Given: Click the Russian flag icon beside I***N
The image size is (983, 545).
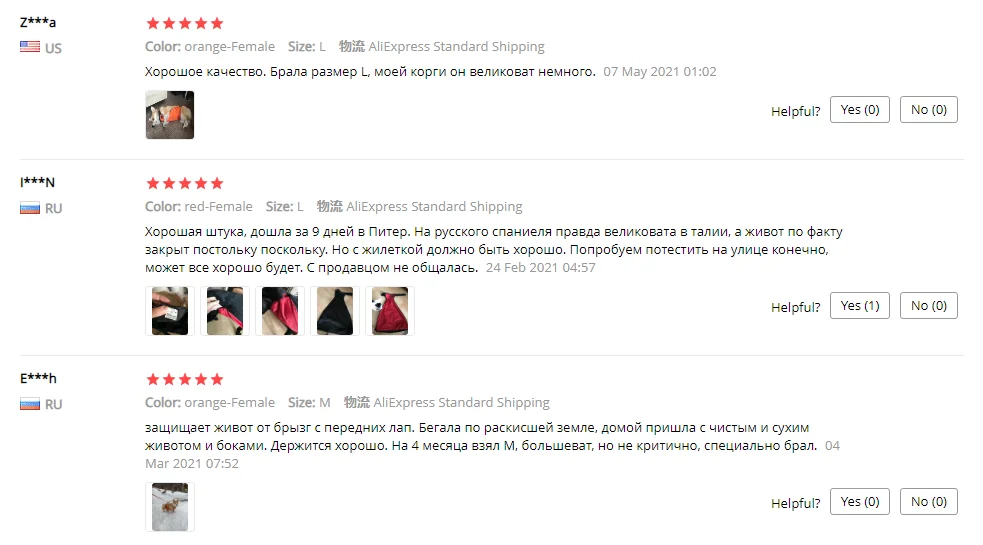Looking at the screenshot, I should 30,208.
